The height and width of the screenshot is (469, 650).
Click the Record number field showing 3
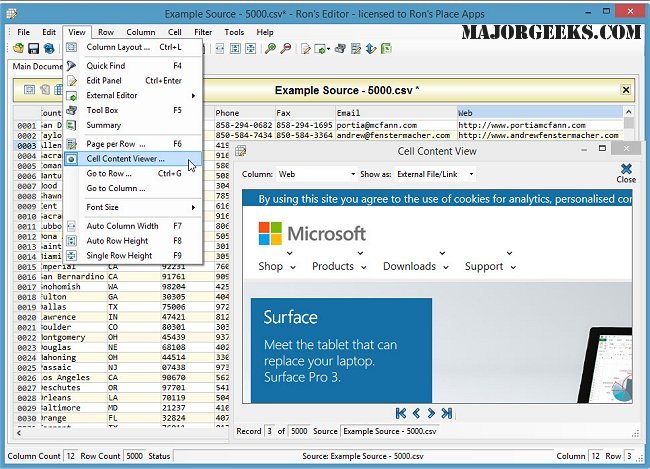pos(269,431)
